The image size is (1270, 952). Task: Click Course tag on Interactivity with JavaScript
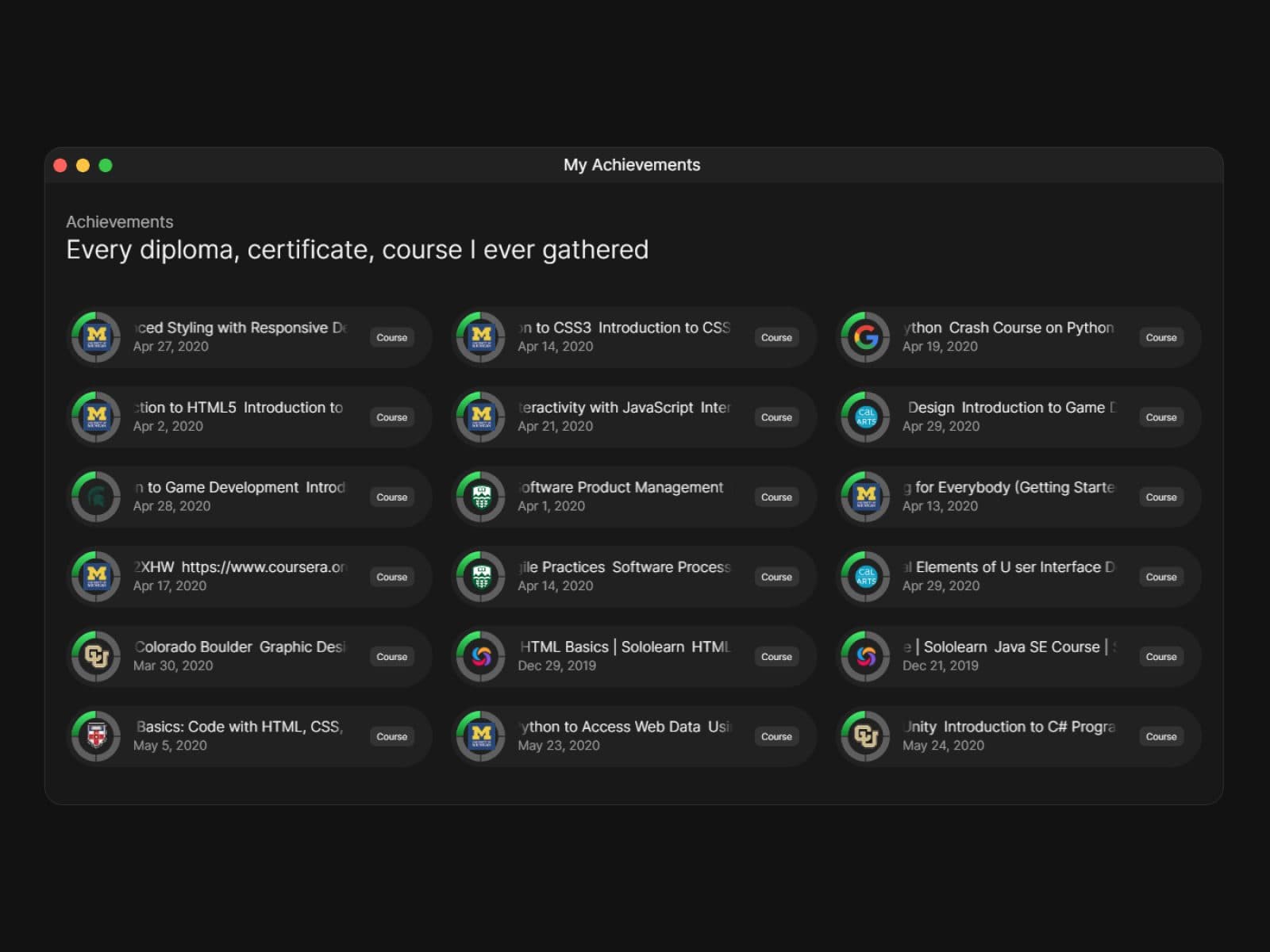(775, 417)
